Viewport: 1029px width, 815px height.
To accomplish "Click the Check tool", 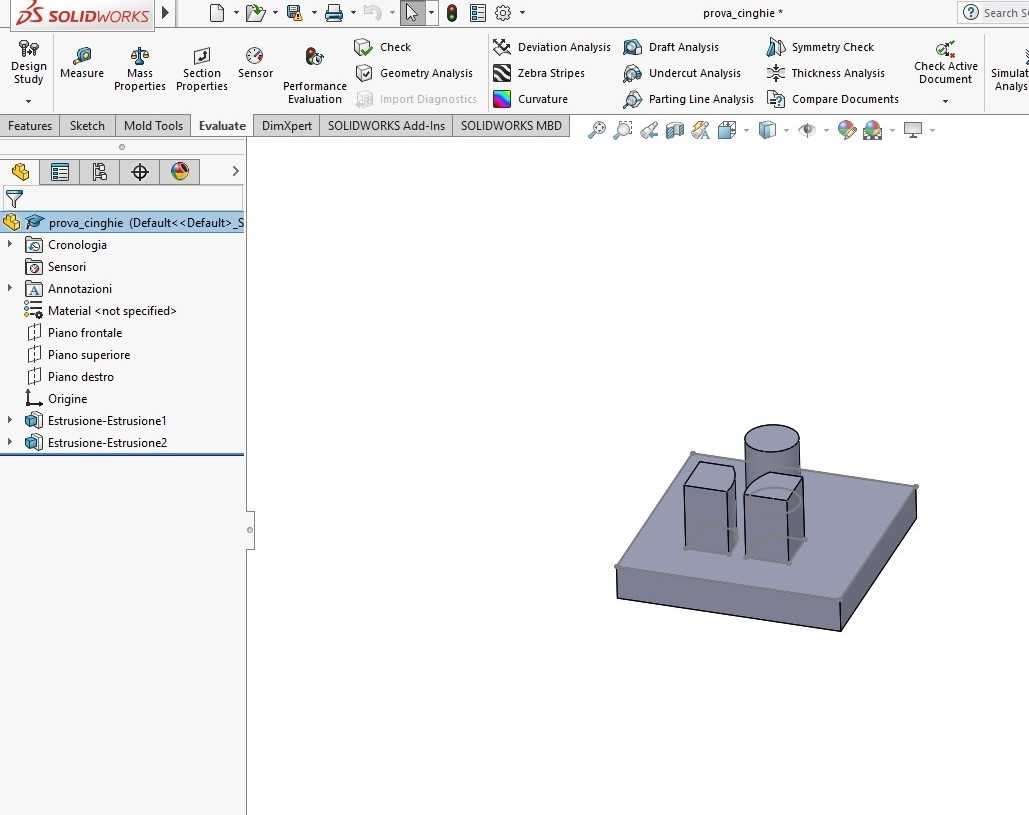I will 383,47.
